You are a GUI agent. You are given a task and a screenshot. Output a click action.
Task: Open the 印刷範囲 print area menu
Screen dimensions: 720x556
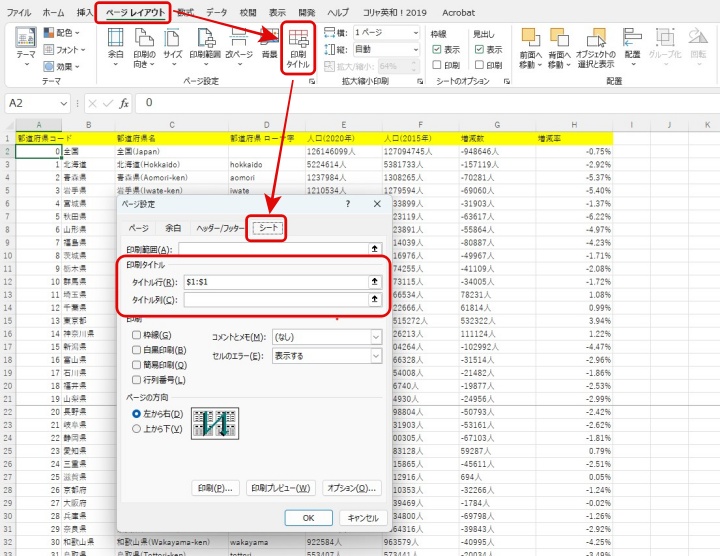coord(205,47)
